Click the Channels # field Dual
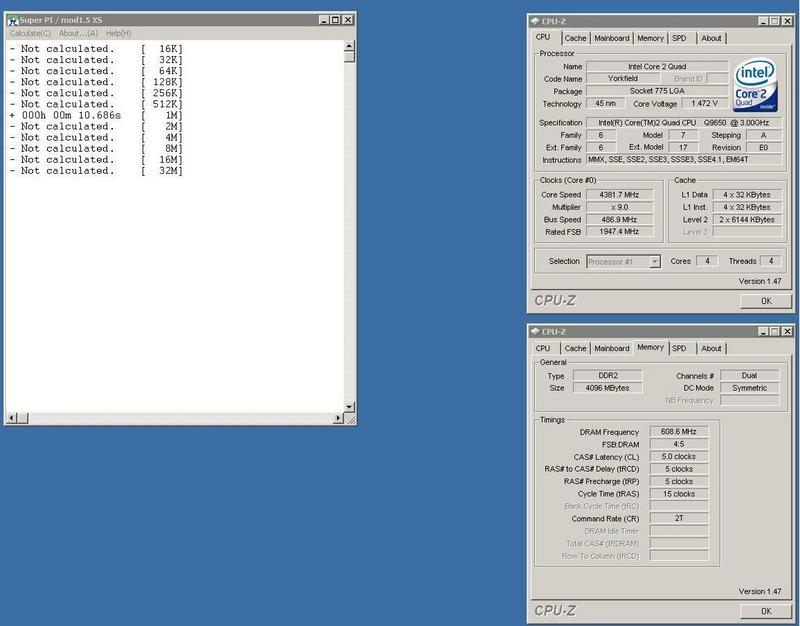This screenshot has height=626, width=800. (x=749, y=375)
